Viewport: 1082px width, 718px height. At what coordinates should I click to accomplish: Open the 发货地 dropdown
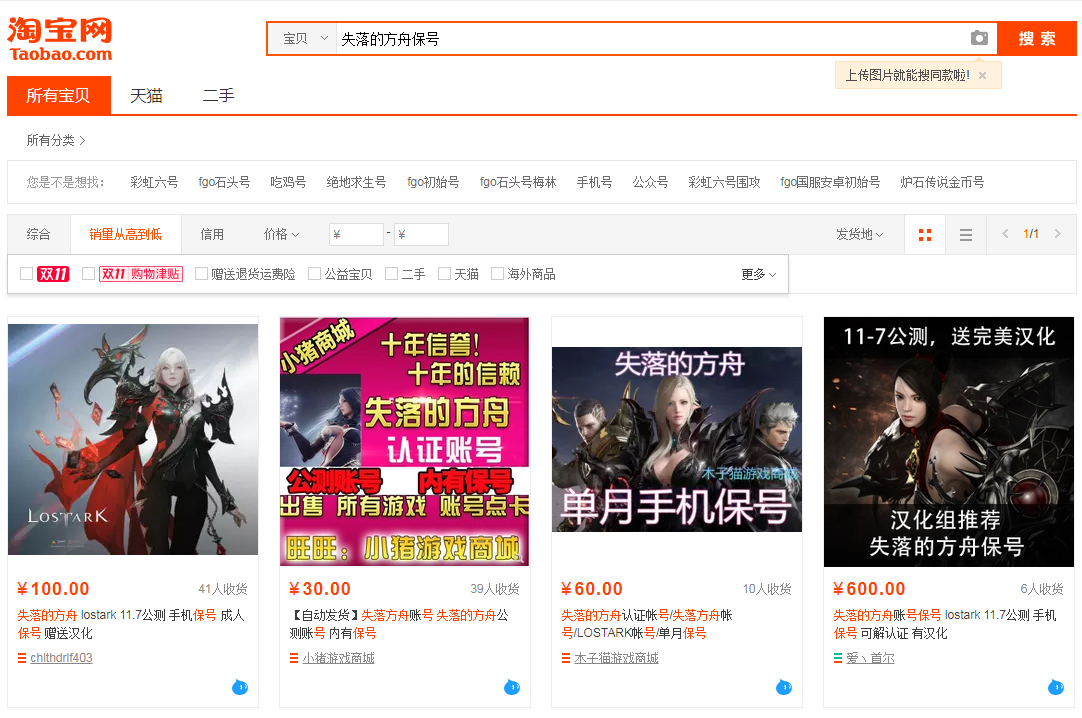tap(859, 235)
